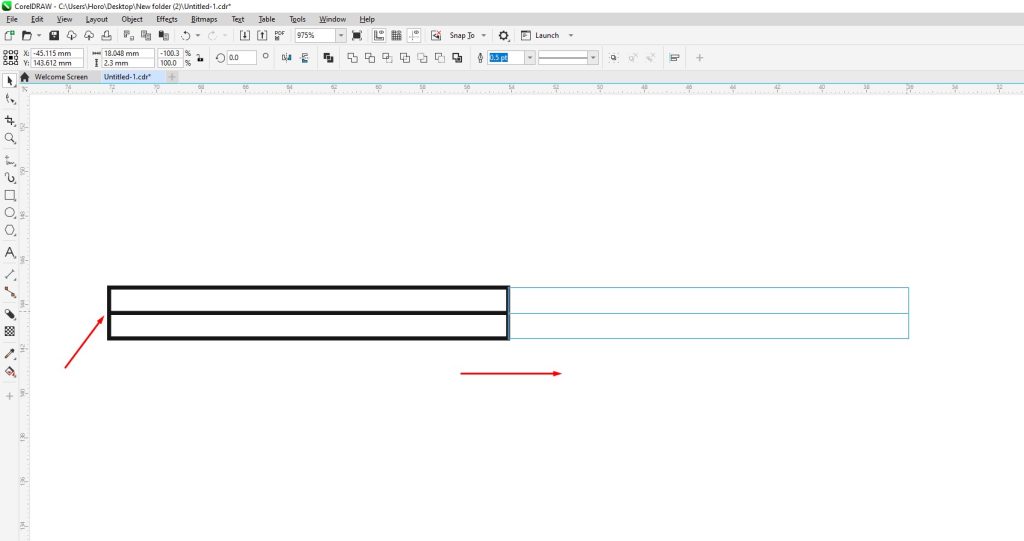
Task: Toggle Show rulers
Action: pos(379,35)
